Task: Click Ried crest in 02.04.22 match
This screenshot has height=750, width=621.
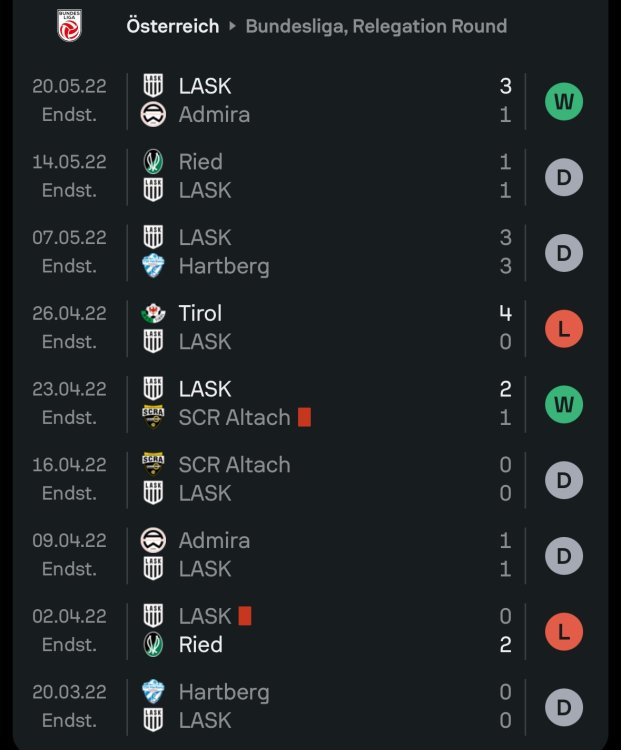Action: pyautogui.click(x=153, y=645)
